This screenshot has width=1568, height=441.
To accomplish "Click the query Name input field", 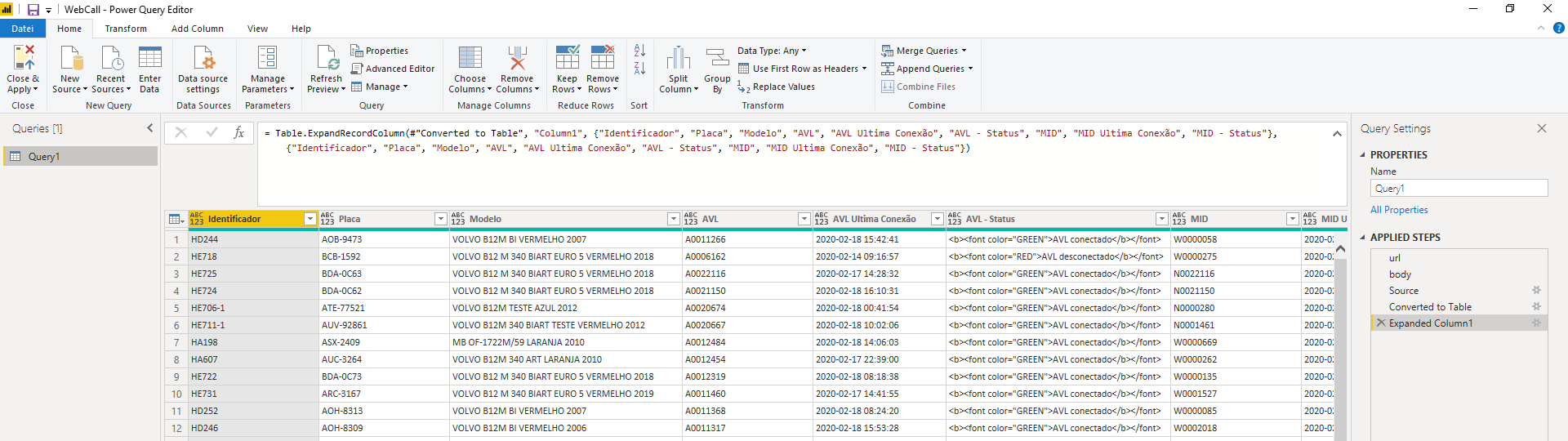I will click(1459, 188).
